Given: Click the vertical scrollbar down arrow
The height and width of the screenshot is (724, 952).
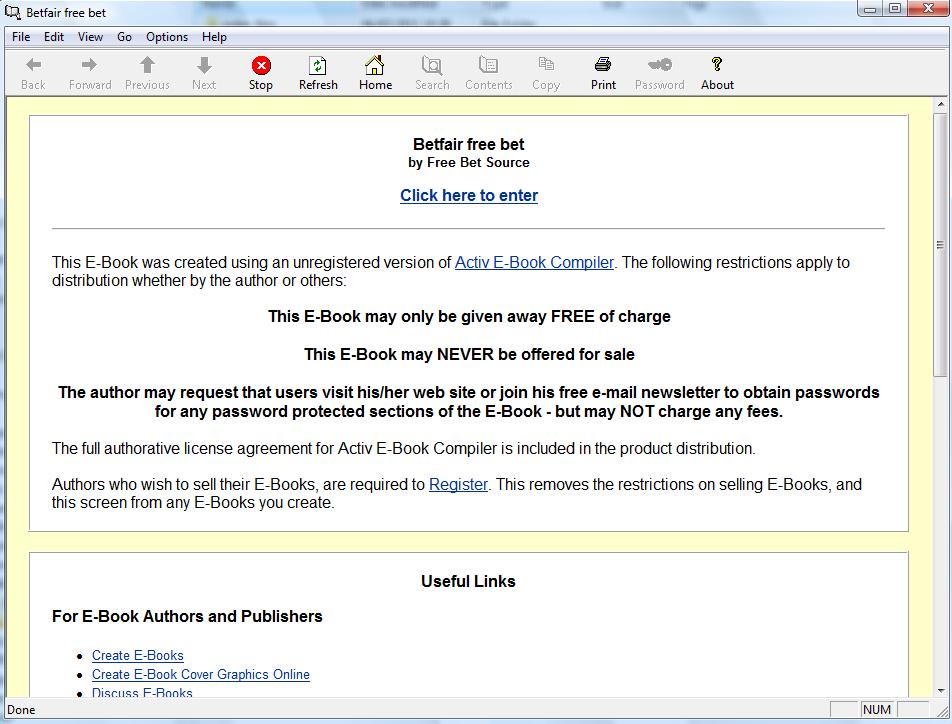Looking at the screenshot, I should coord(940,691).
